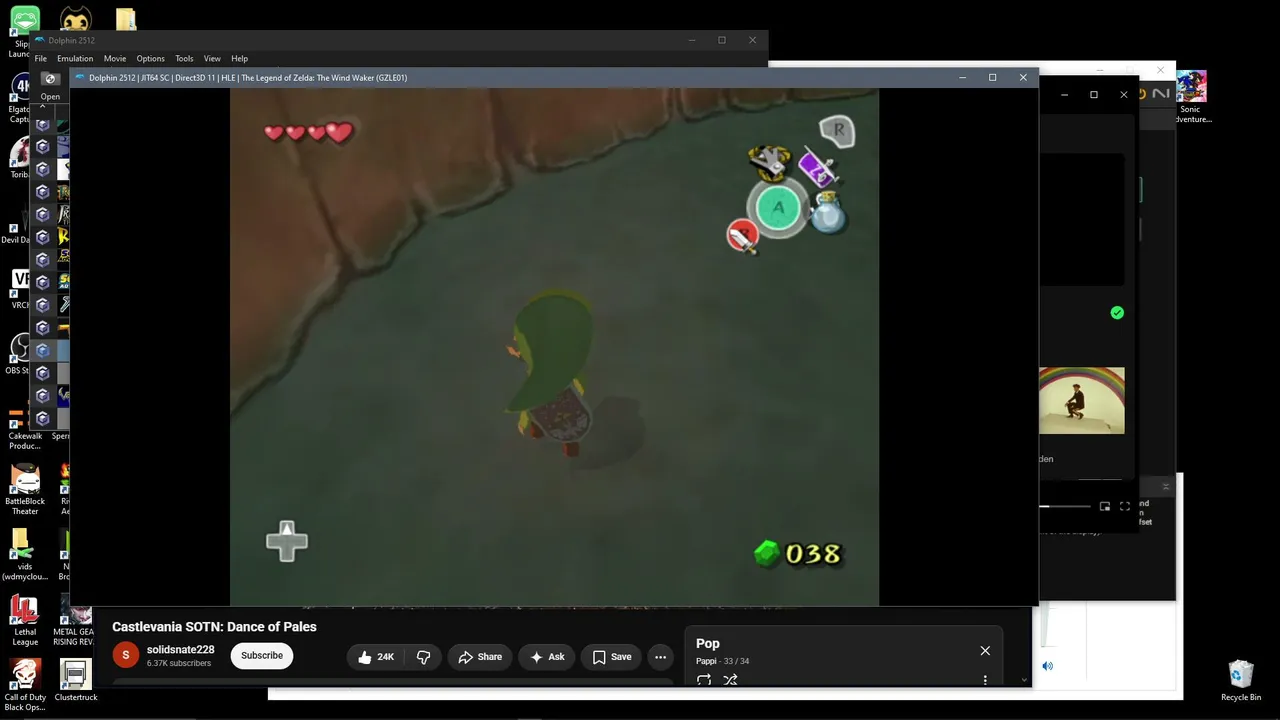This screenshot has width=1280, height=720.
Task: Click the Open disc toolbar button in Dolphin
Action: [x=50, y=85]
